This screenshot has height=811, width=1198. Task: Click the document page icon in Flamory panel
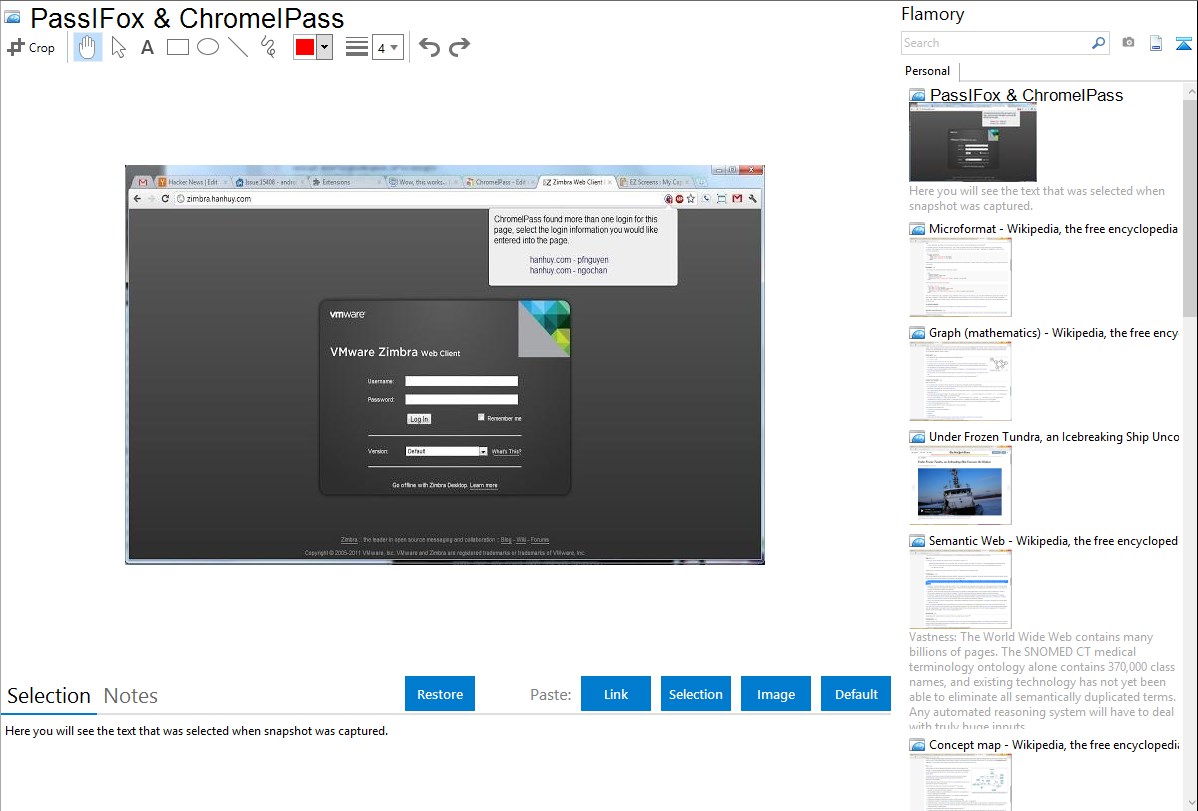point(1156,43)
